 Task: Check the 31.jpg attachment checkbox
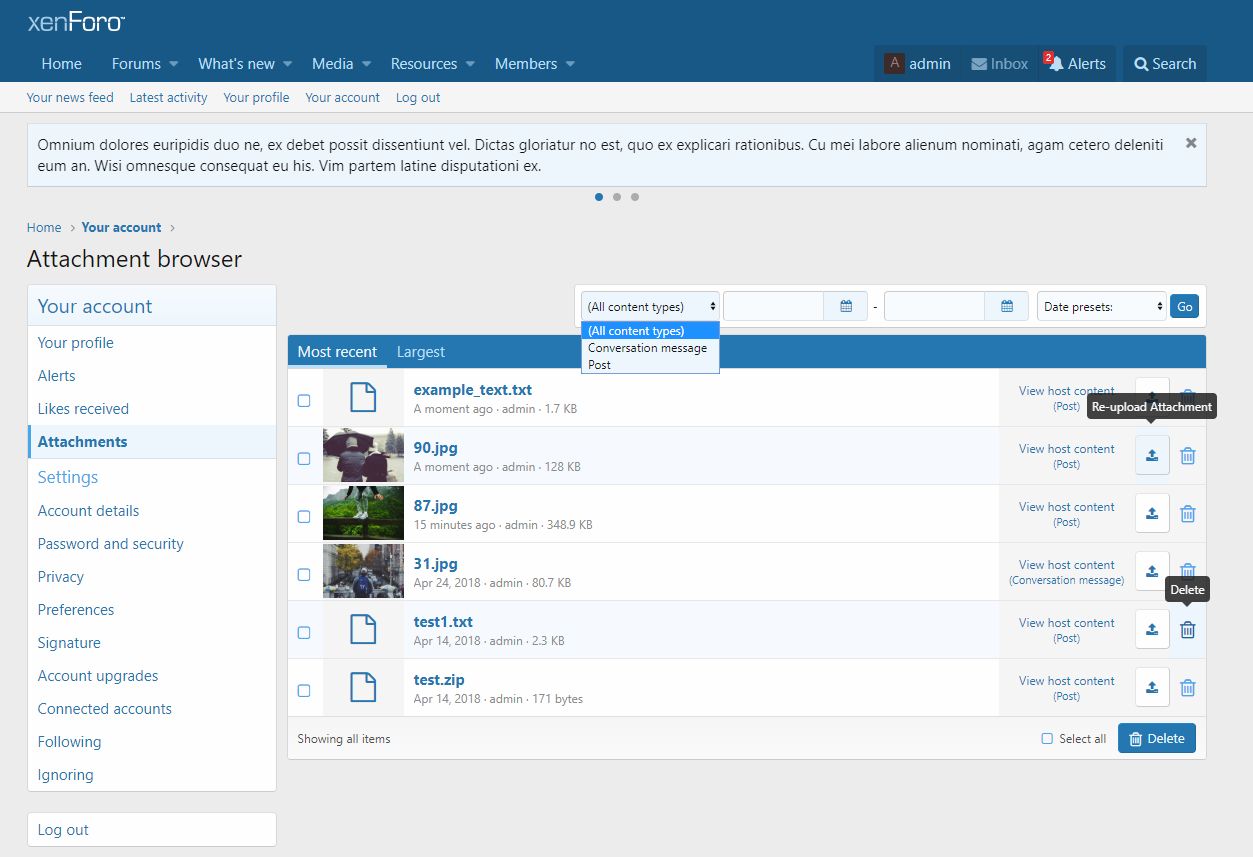click(x=304, y=574)
